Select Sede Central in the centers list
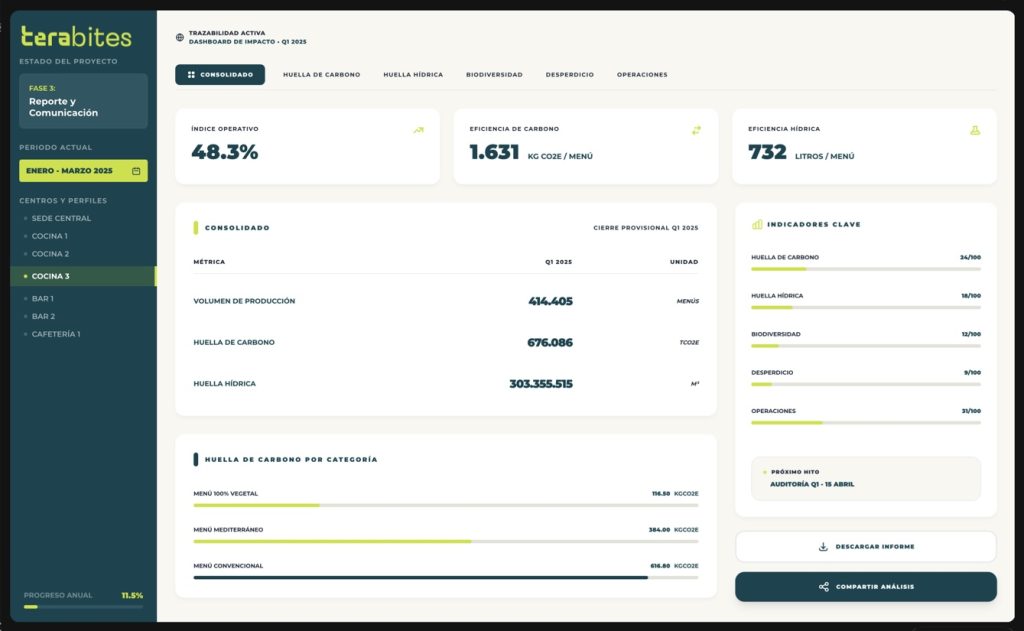Image resolution: width=1024 pixels, height=631 pixels. tap(61, 218)
